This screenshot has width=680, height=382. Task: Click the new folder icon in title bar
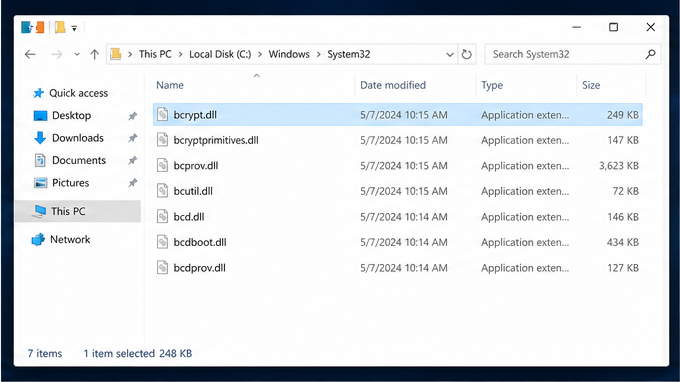(60, 27)
